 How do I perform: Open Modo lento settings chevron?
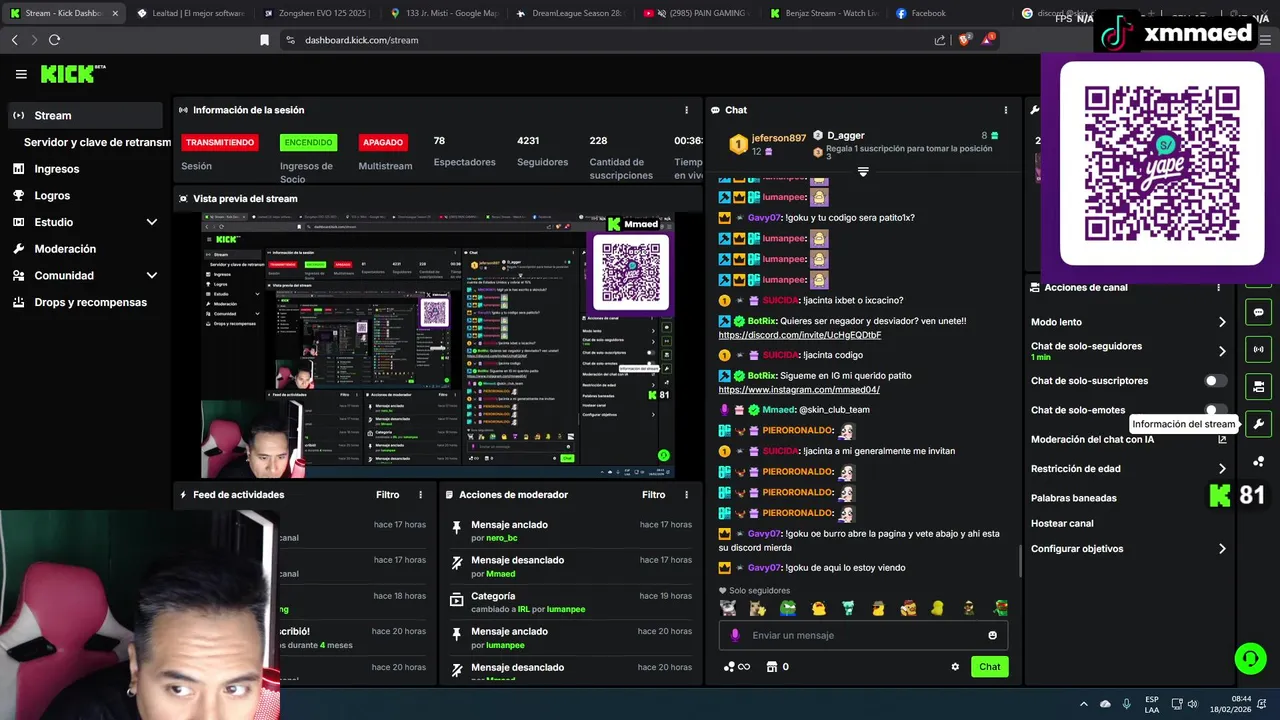pos(1222,322)
